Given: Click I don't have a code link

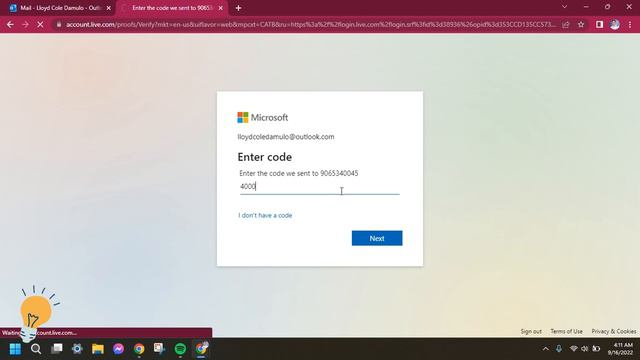Looking at the screenshot, I should [x=265, y=215].
